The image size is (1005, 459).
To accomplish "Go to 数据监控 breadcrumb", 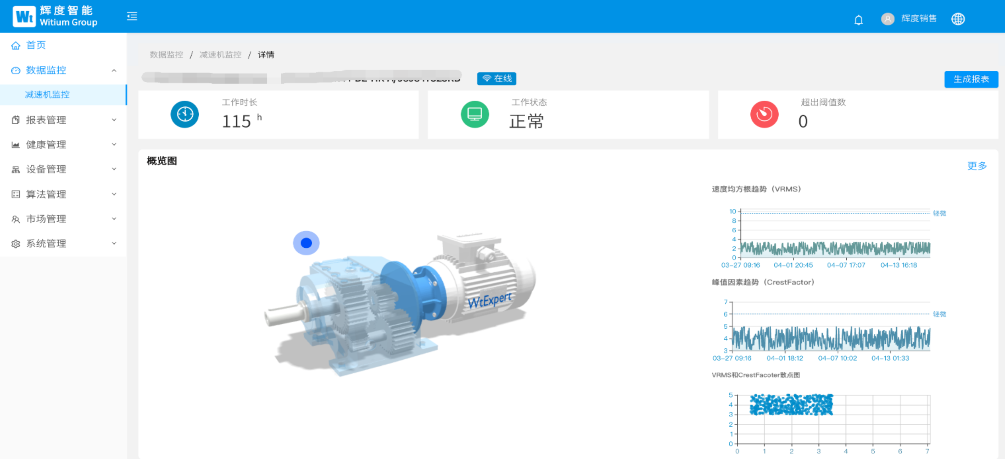I will 166,55.
